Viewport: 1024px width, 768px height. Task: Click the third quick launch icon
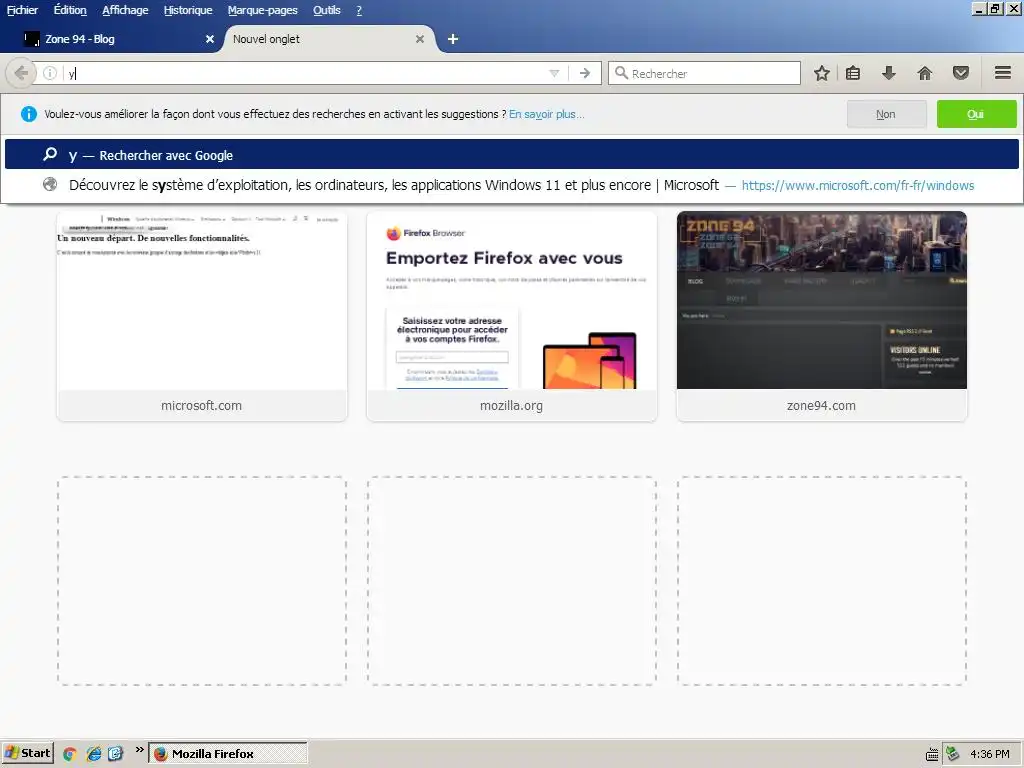click(115, 754)
